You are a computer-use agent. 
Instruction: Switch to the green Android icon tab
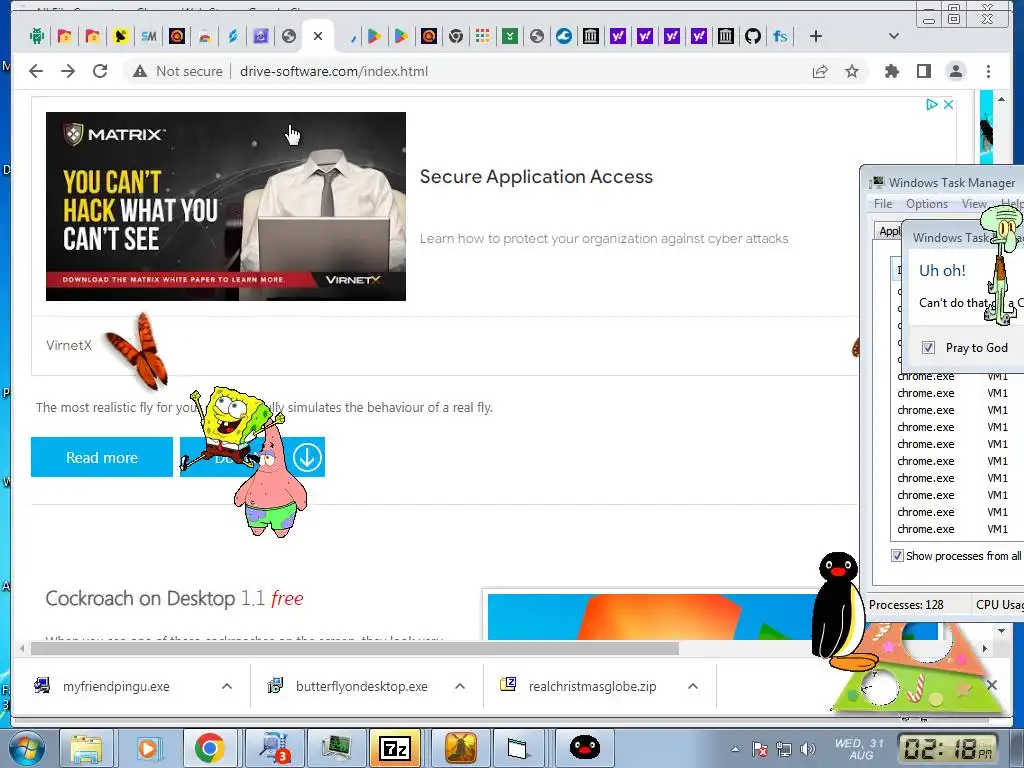(x=37, y=36)
